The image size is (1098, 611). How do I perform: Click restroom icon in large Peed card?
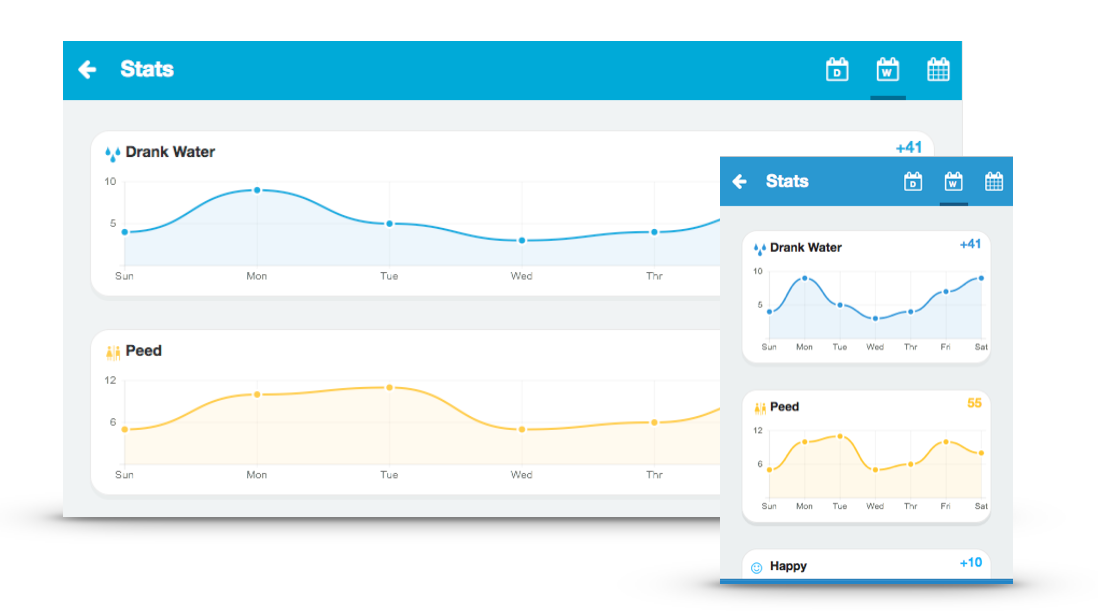click(x=113, y=353)
